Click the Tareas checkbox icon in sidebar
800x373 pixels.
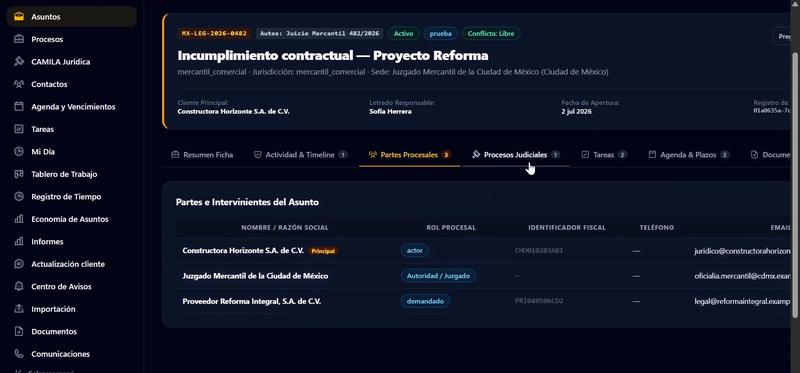click(x=19, y=129)
